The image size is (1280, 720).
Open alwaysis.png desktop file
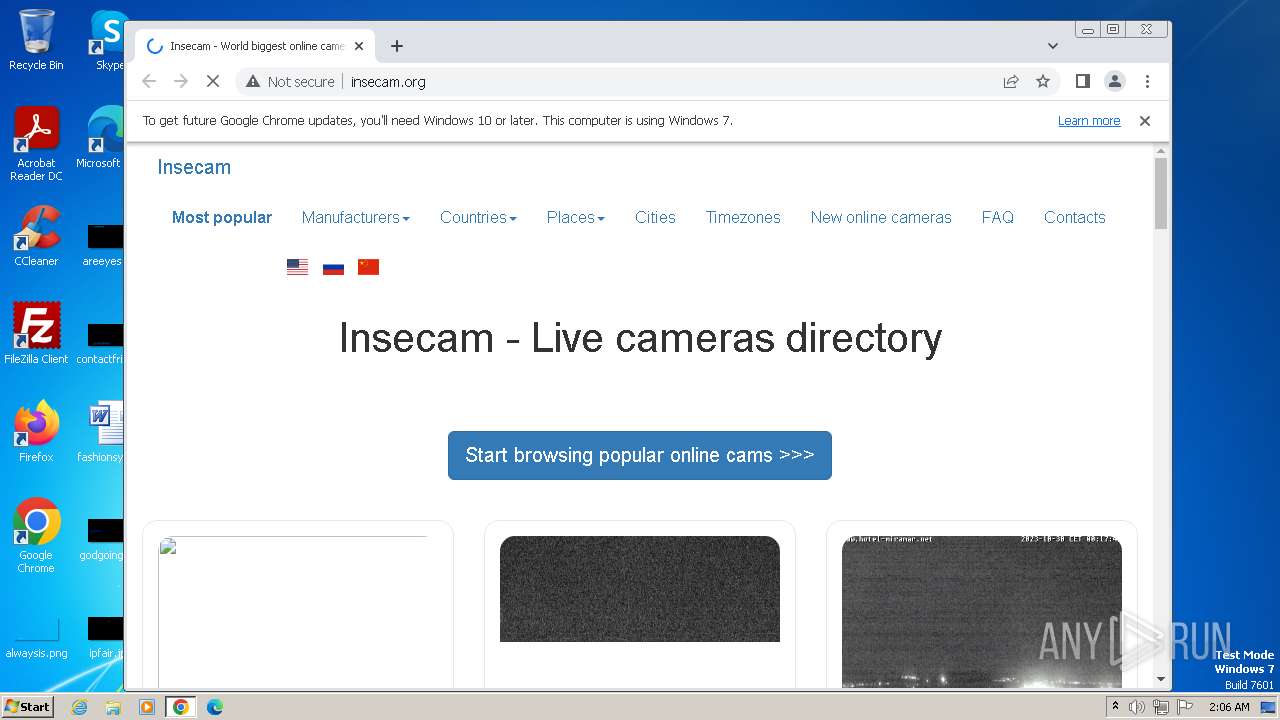(36, 638)
